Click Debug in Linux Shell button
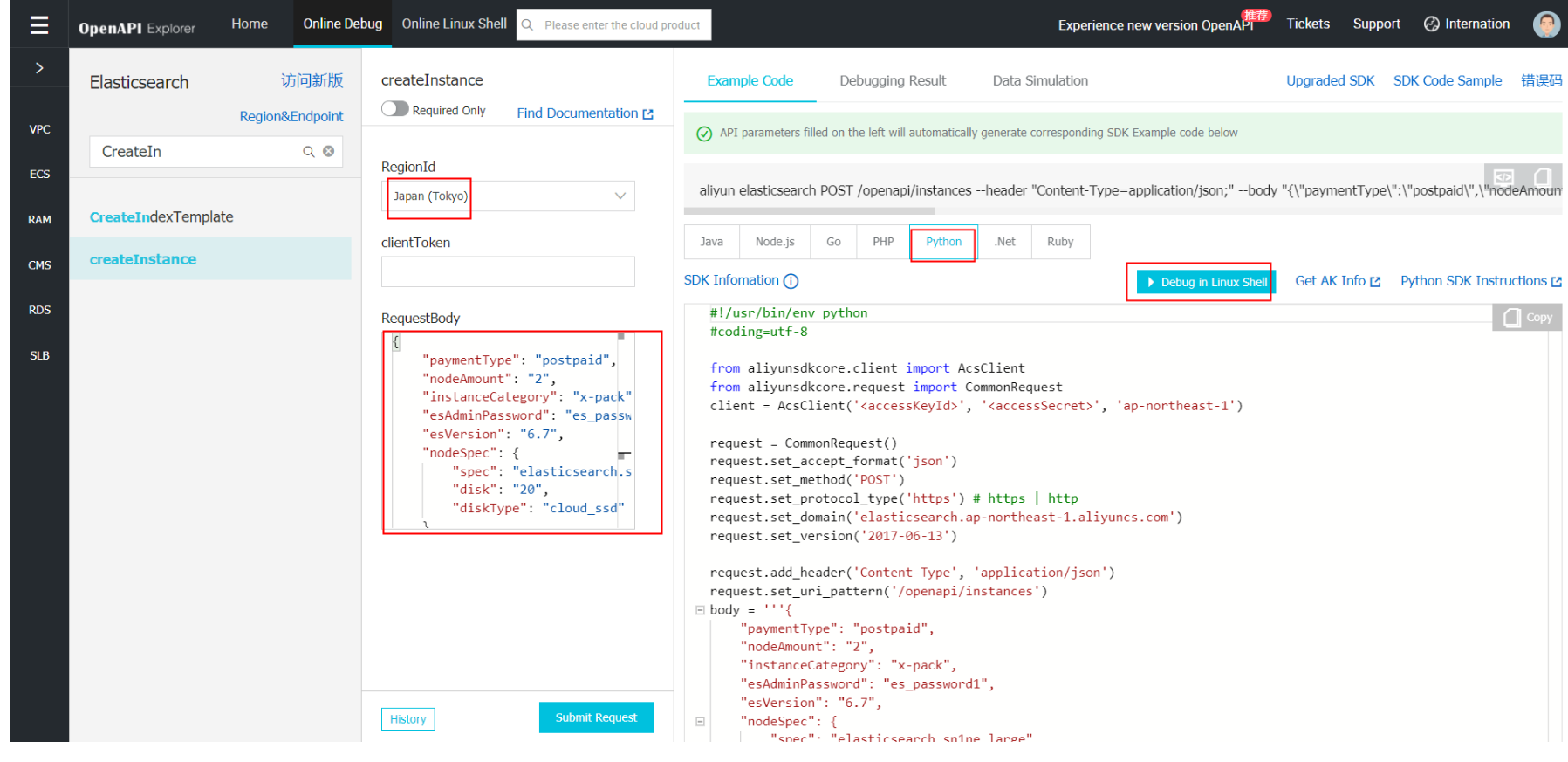The image size is (1568, 762). pyautogui.click(x=1207, y=282)
